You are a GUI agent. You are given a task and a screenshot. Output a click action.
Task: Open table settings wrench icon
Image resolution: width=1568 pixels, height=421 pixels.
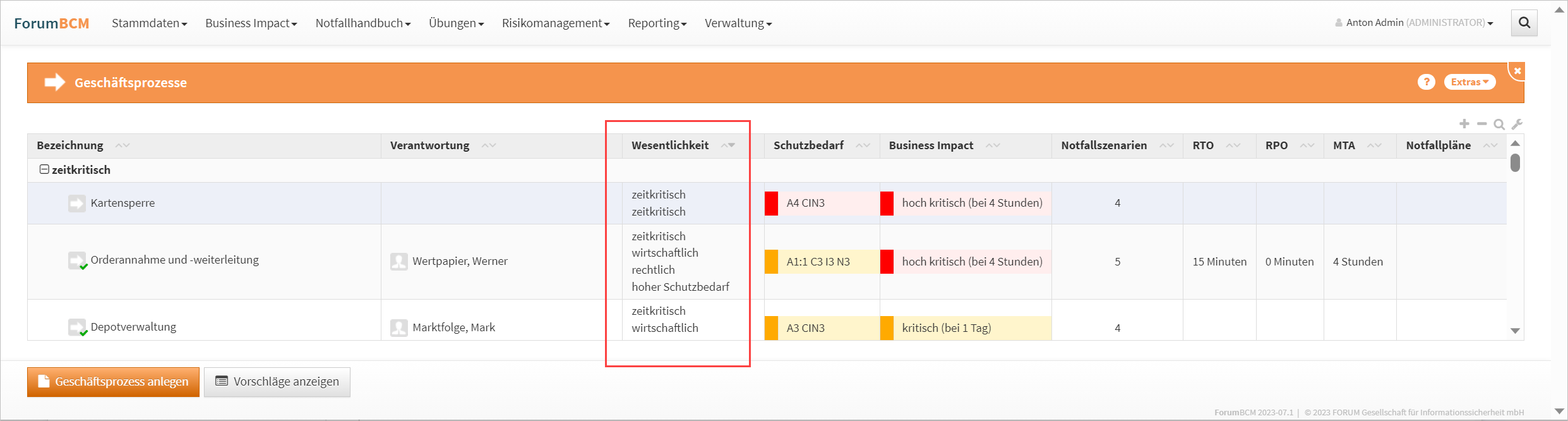pyautogui.click(x=1517, y=124)
